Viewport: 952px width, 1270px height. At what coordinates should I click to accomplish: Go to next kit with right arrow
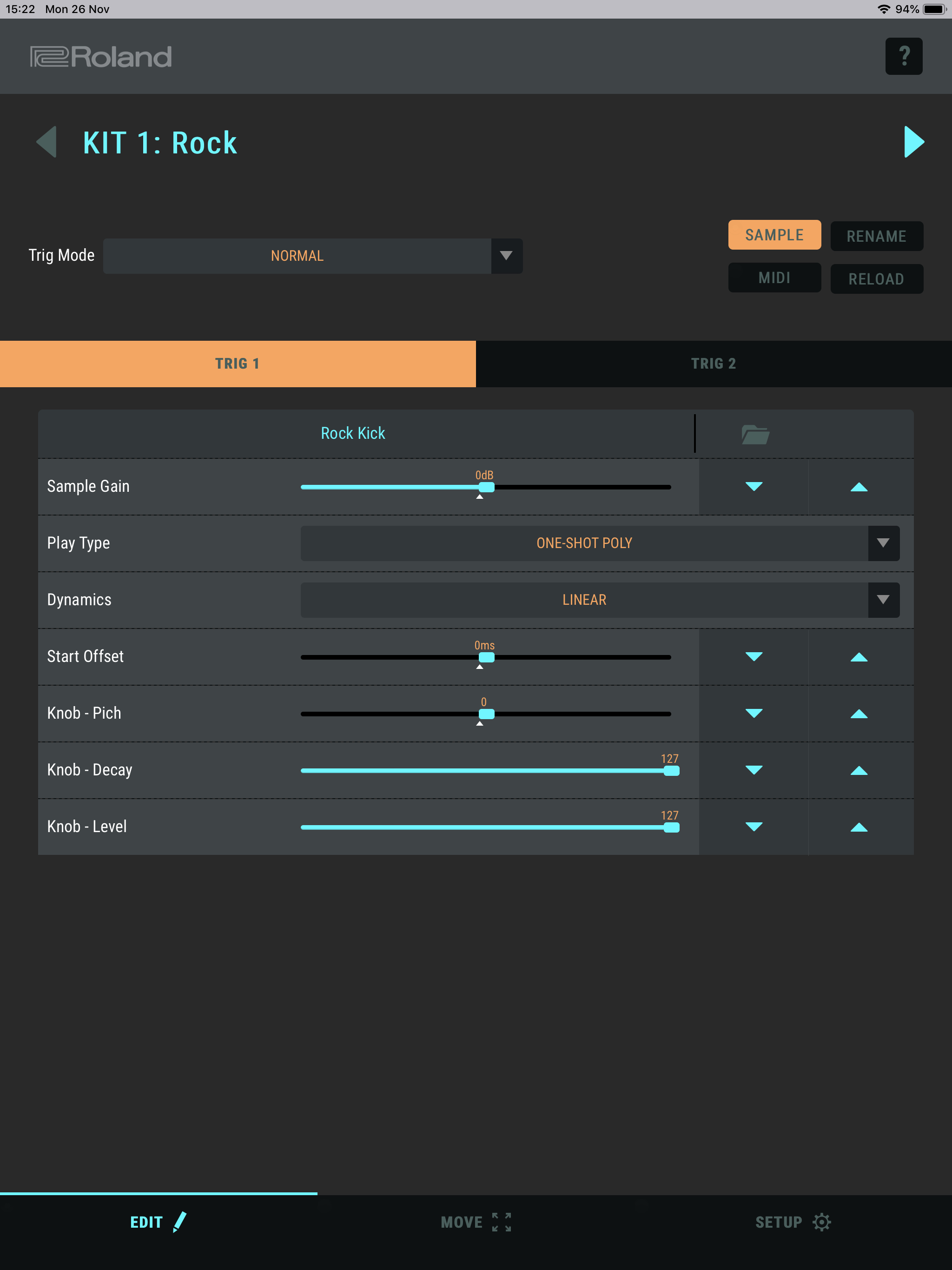tap(913, 142)
